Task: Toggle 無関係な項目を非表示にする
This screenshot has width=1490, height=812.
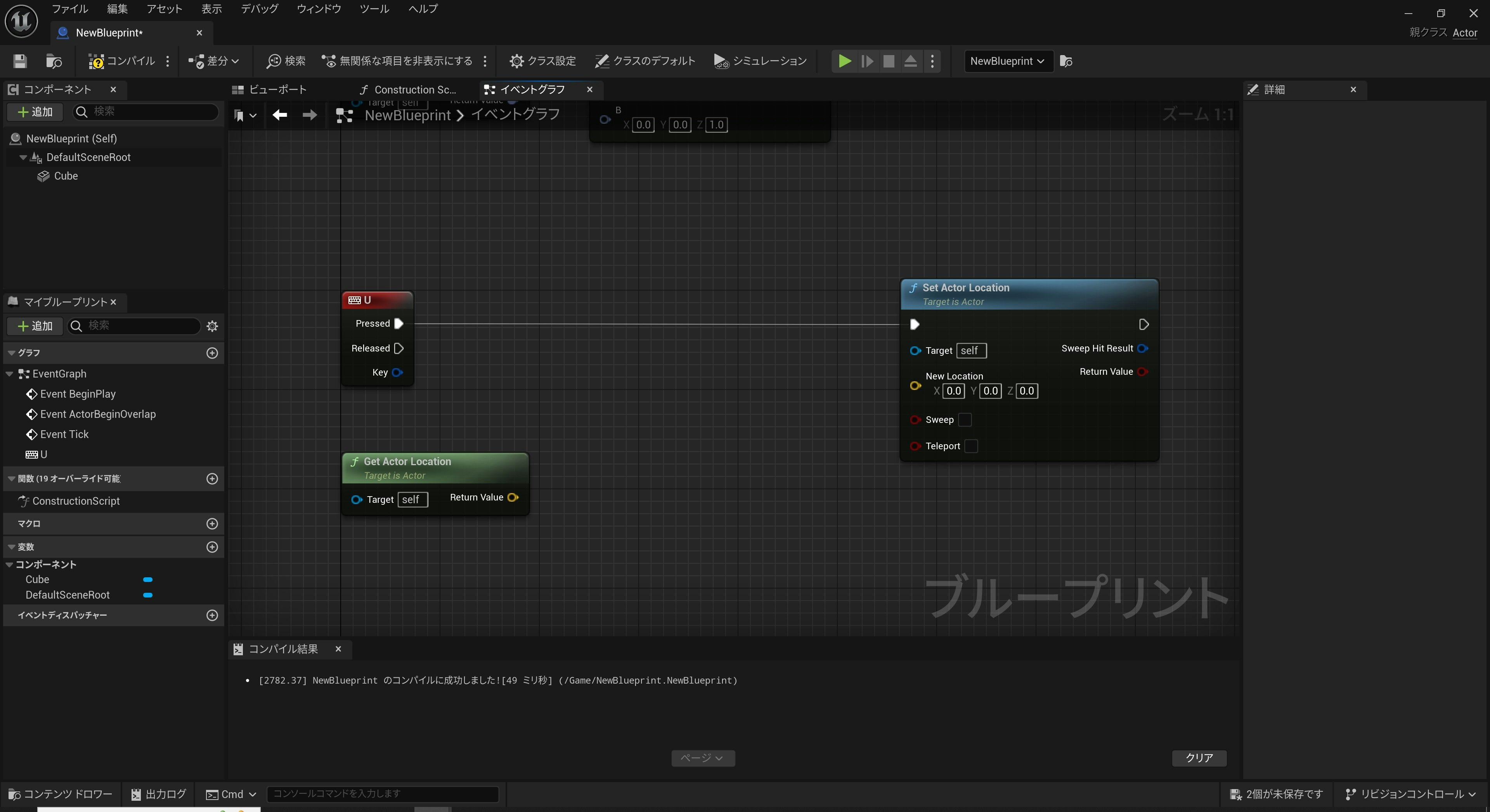Action: tap(397, 61)
